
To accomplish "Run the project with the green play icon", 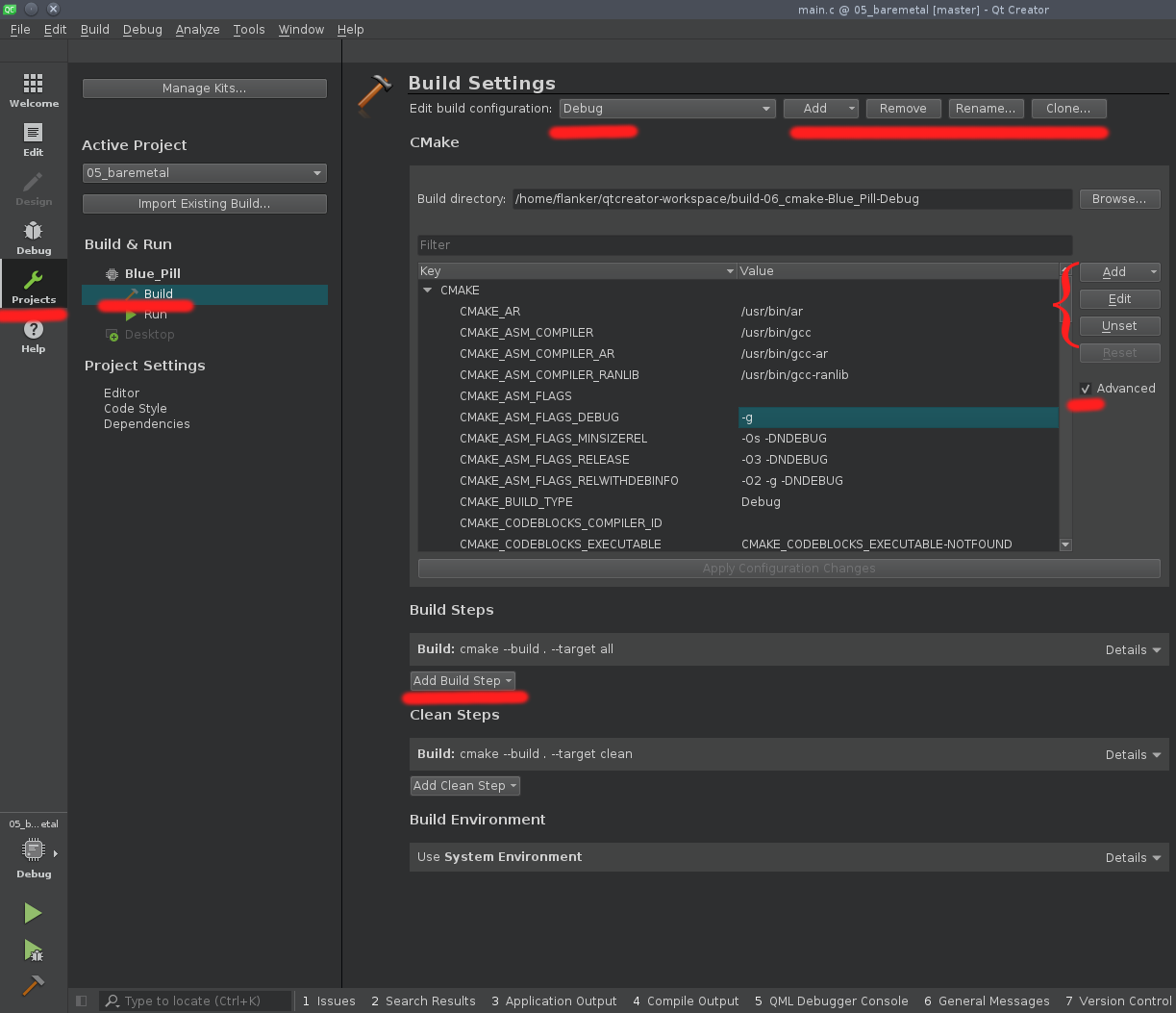I will tap(33, 912).
